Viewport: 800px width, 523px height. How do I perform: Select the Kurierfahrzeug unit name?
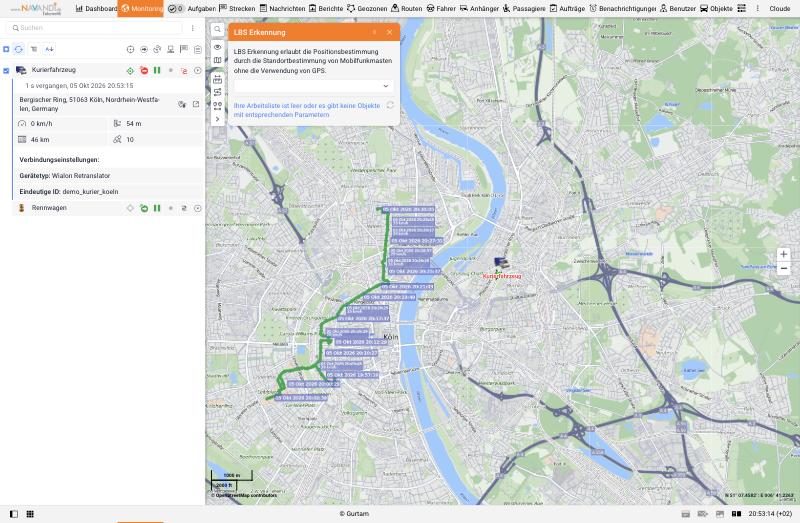54,70
